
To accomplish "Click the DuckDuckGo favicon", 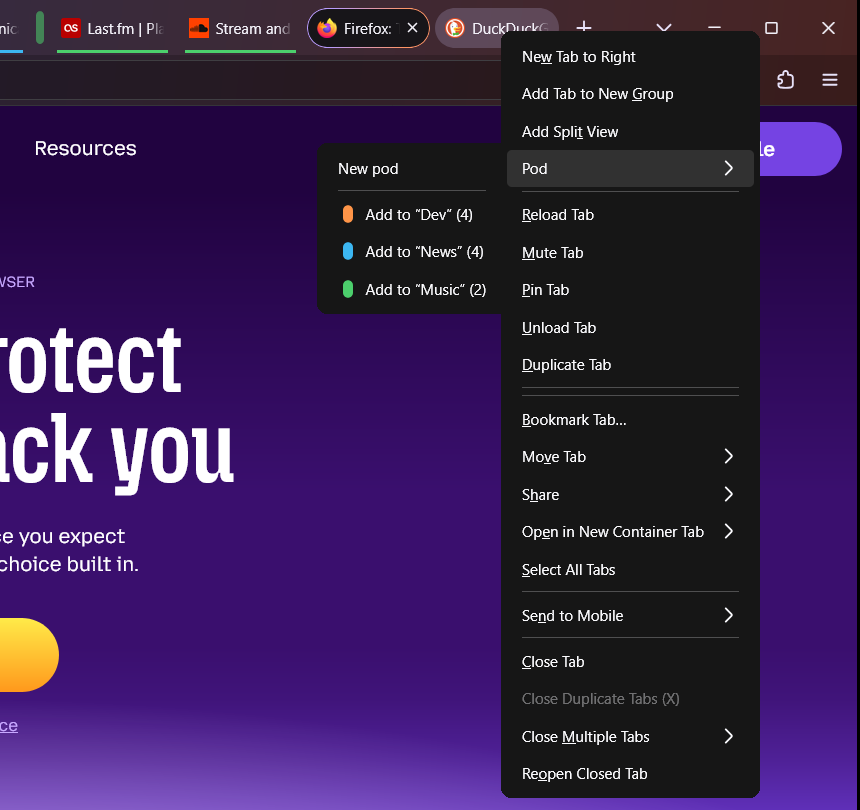I will (x=455, y=28).
